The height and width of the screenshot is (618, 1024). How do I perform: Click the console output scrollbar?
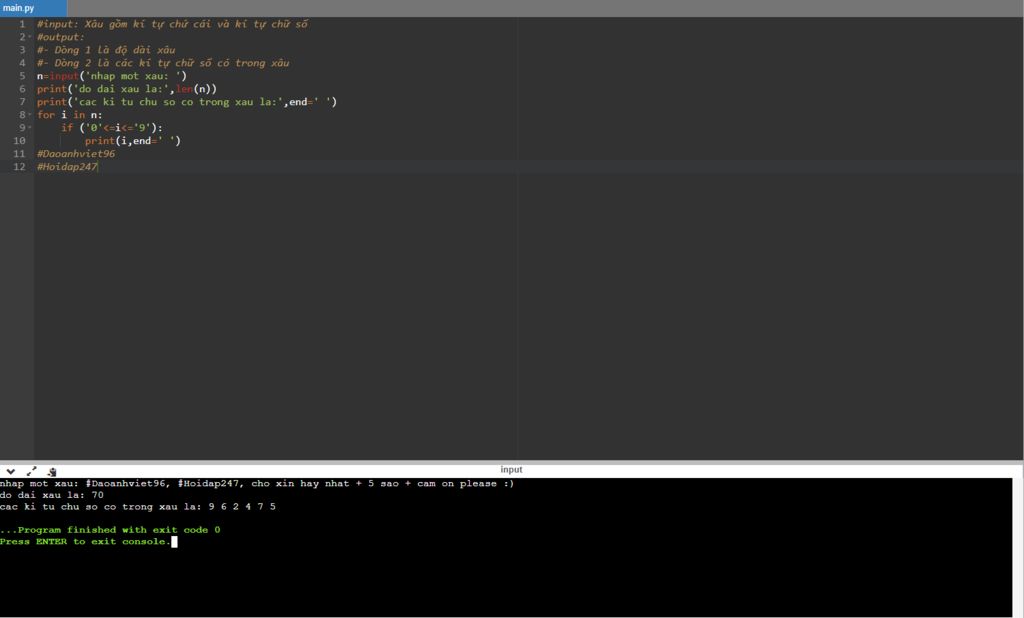pyautogui.click(x=1017, y=547)
